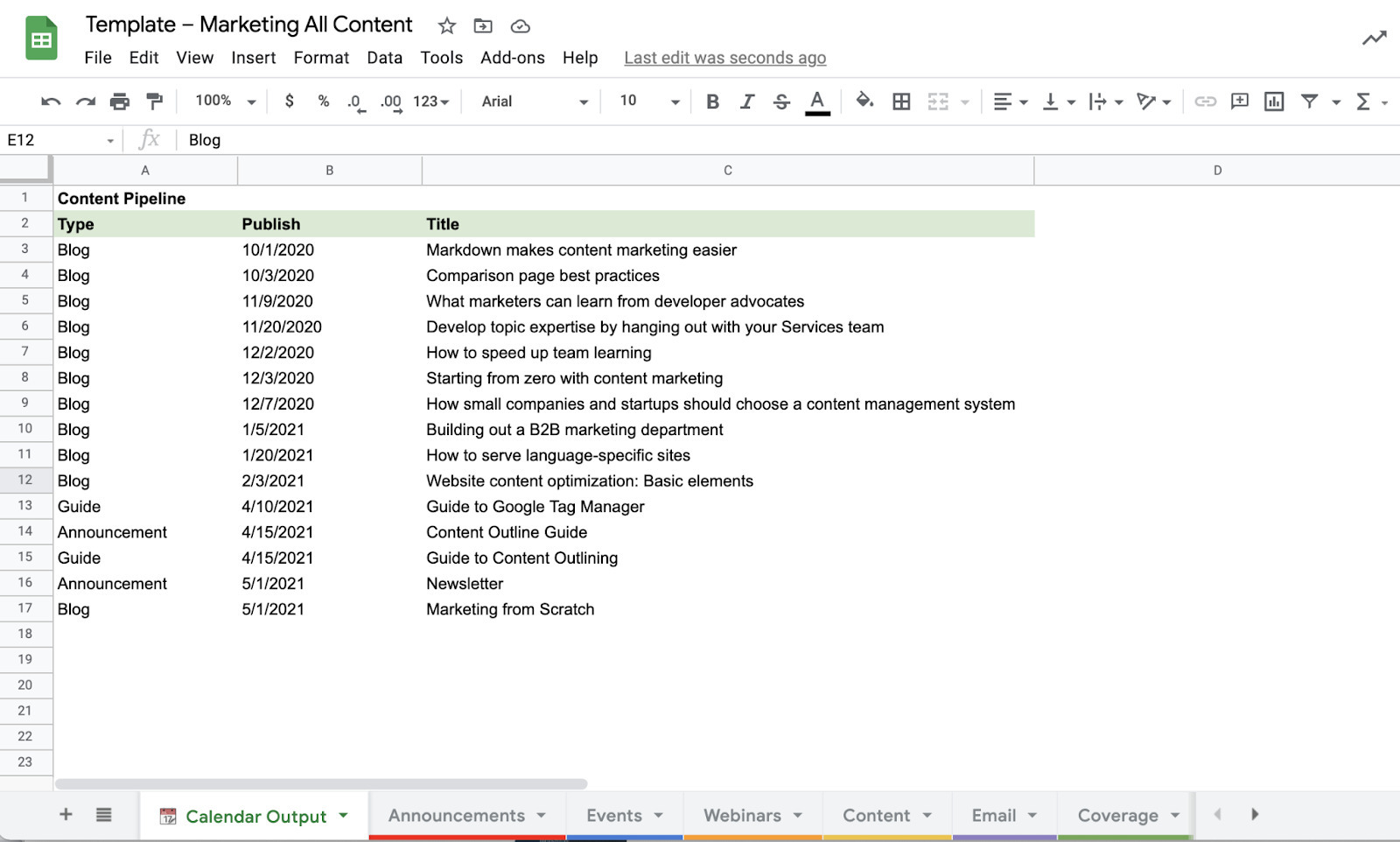The height and width of the screenshot is (842, 1400).
Task: Open the zoom 100% dropdown
Action: pos(225,102)
